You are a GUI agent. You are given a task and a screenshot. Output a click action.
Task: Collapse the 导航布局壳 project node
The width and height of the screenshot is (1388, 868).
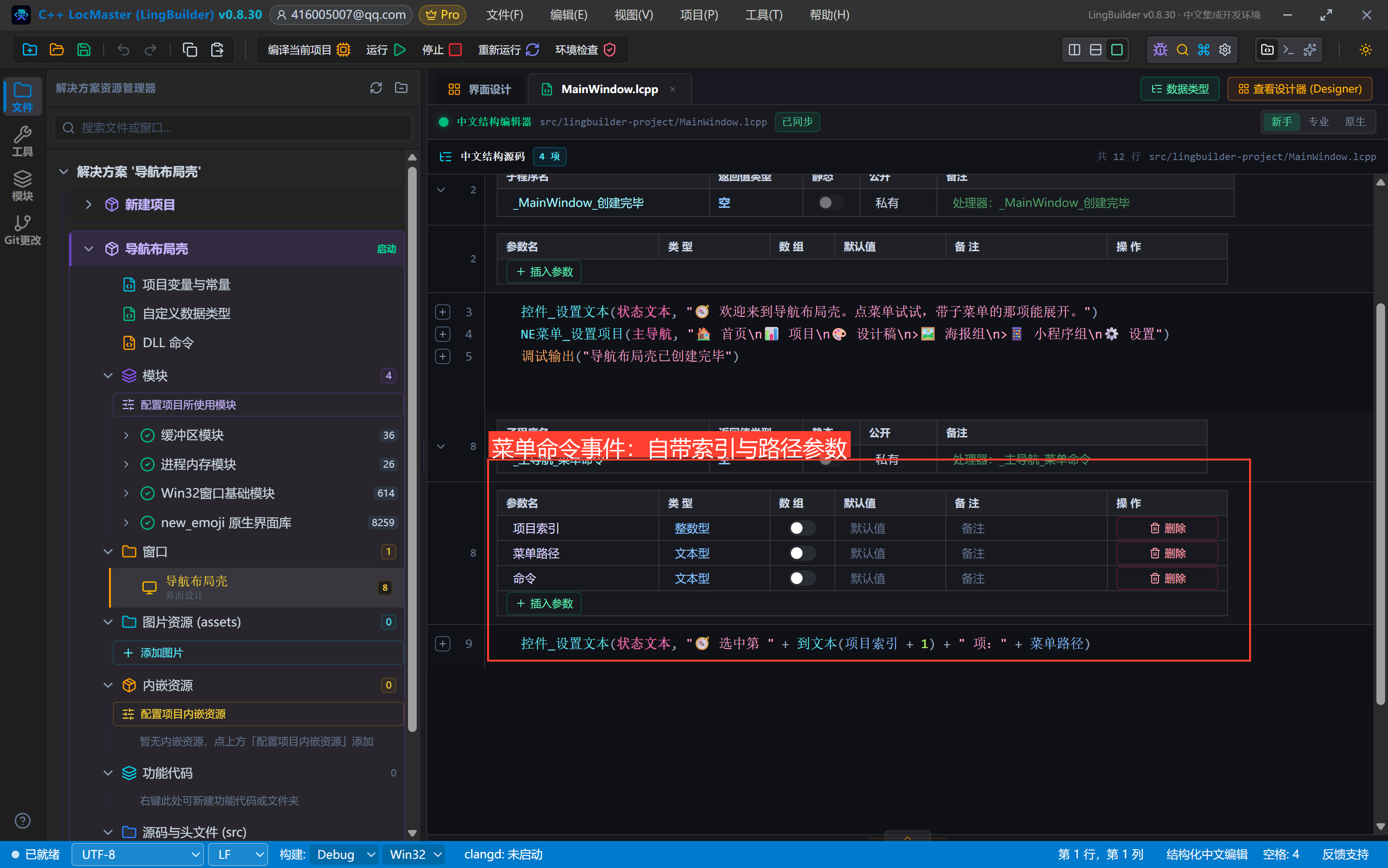point(88,248)
